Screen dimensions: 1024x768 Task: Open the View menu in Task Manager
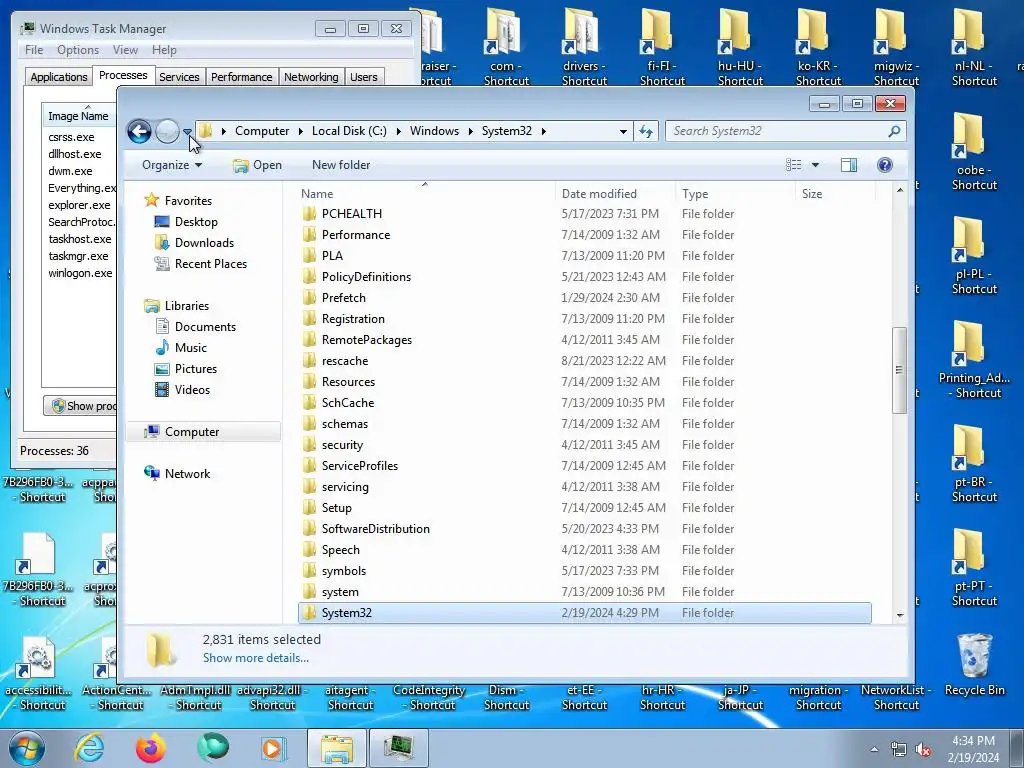[125, 50]
